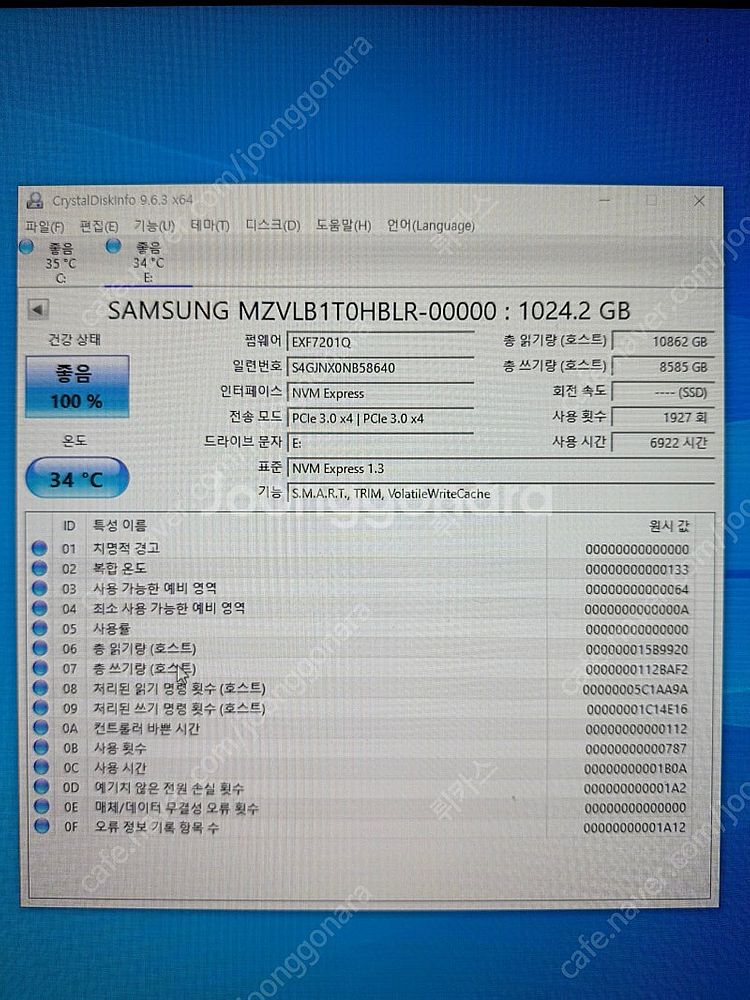
Task: Go to previous disk with left arrow
Action: tap(38, 311)
